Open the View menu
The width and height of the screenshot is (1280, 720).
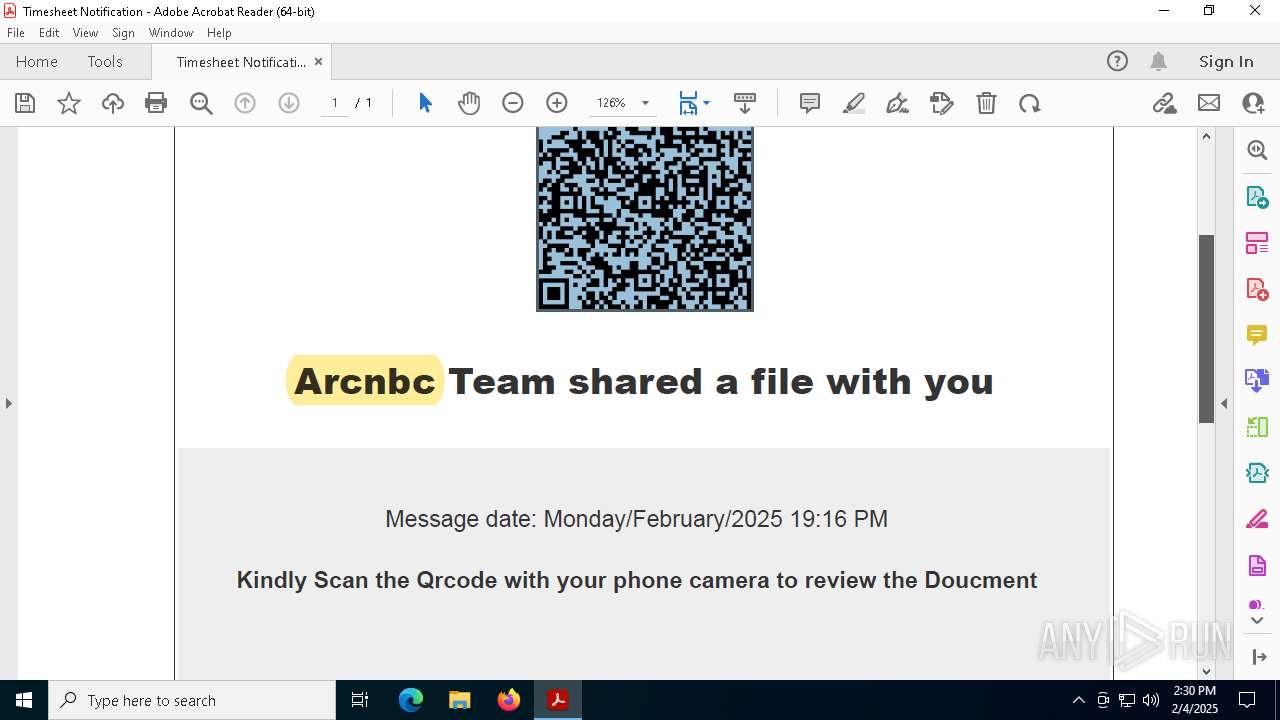click(x=86, y=33)
